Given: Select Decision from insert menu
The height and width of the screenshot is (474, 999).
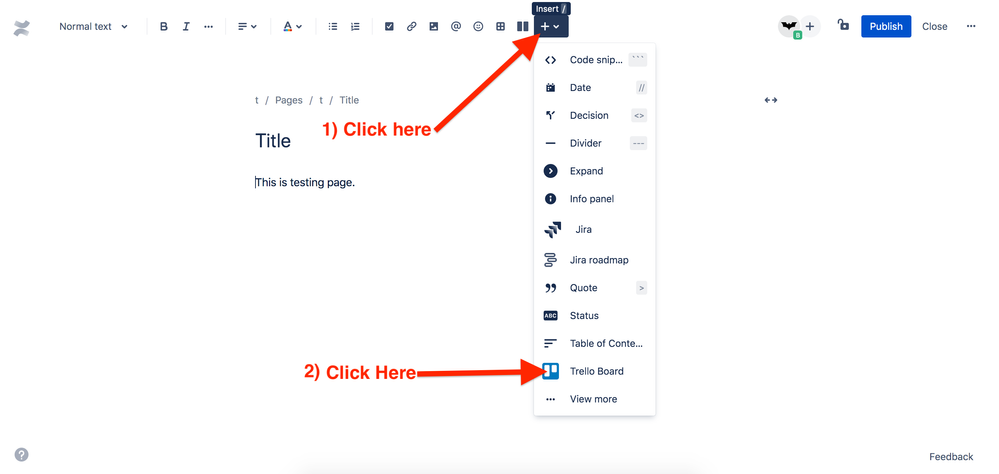Looking at the screenshot, I should coord(594,115).
